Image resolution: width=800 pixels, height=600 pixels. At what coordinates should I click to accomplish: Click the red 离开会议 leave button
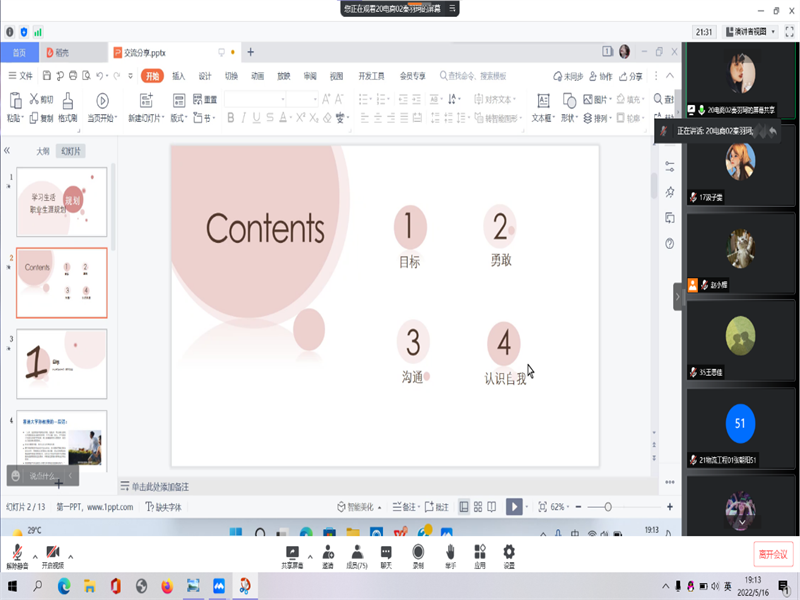(x=773, y=553)
